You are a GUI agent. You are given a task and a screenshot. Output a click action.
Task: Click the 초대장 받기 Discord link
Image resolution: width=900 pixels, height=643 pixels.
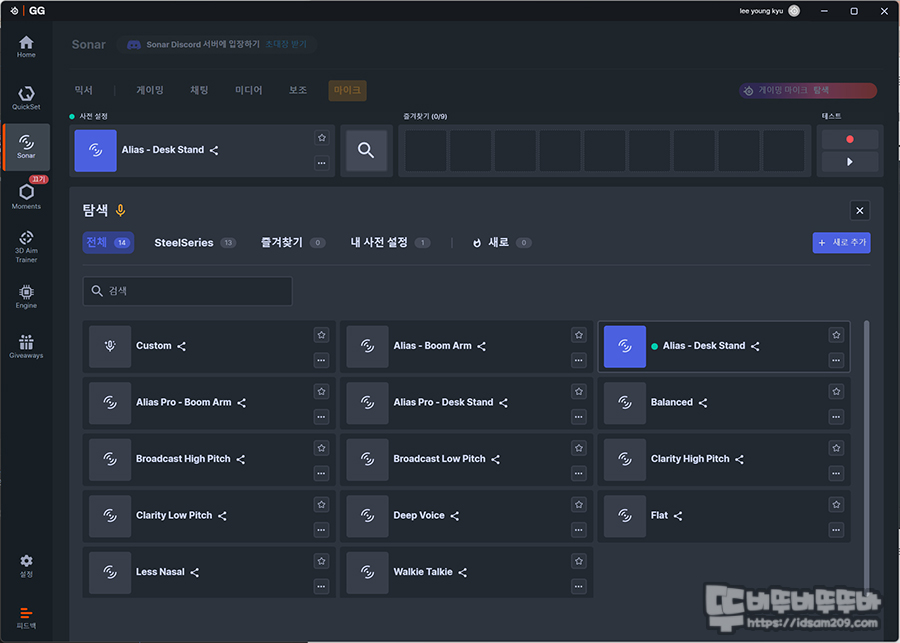pos(286,44)
